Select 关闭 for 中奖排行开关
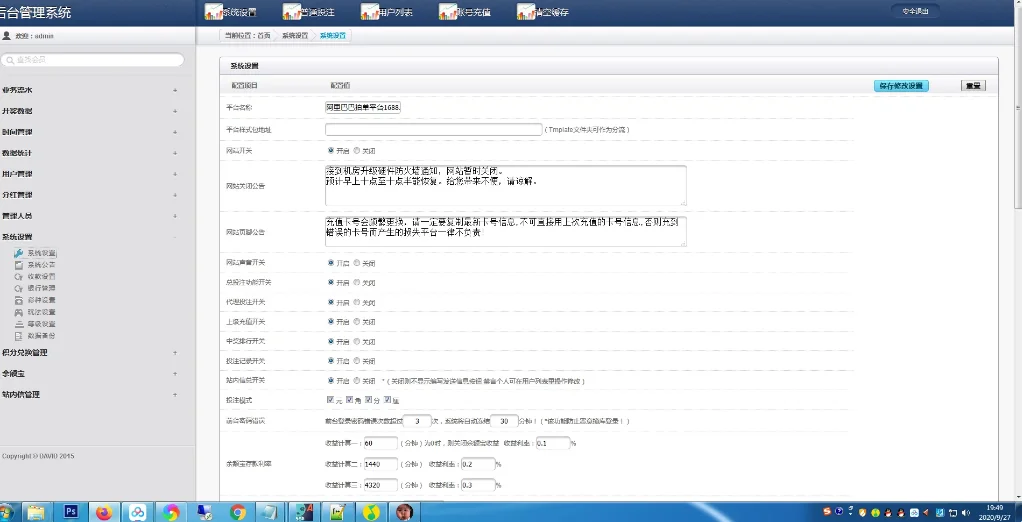1022x522 pixels. (x=356, y=341)
